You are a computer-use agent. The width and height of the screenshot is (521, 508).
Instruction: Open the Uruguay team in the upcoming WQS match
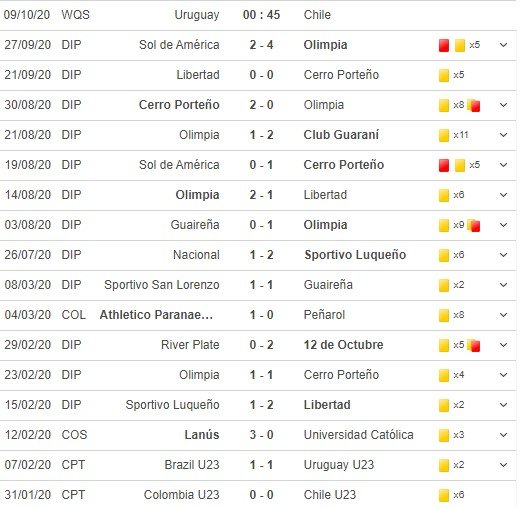pos(197,15)
